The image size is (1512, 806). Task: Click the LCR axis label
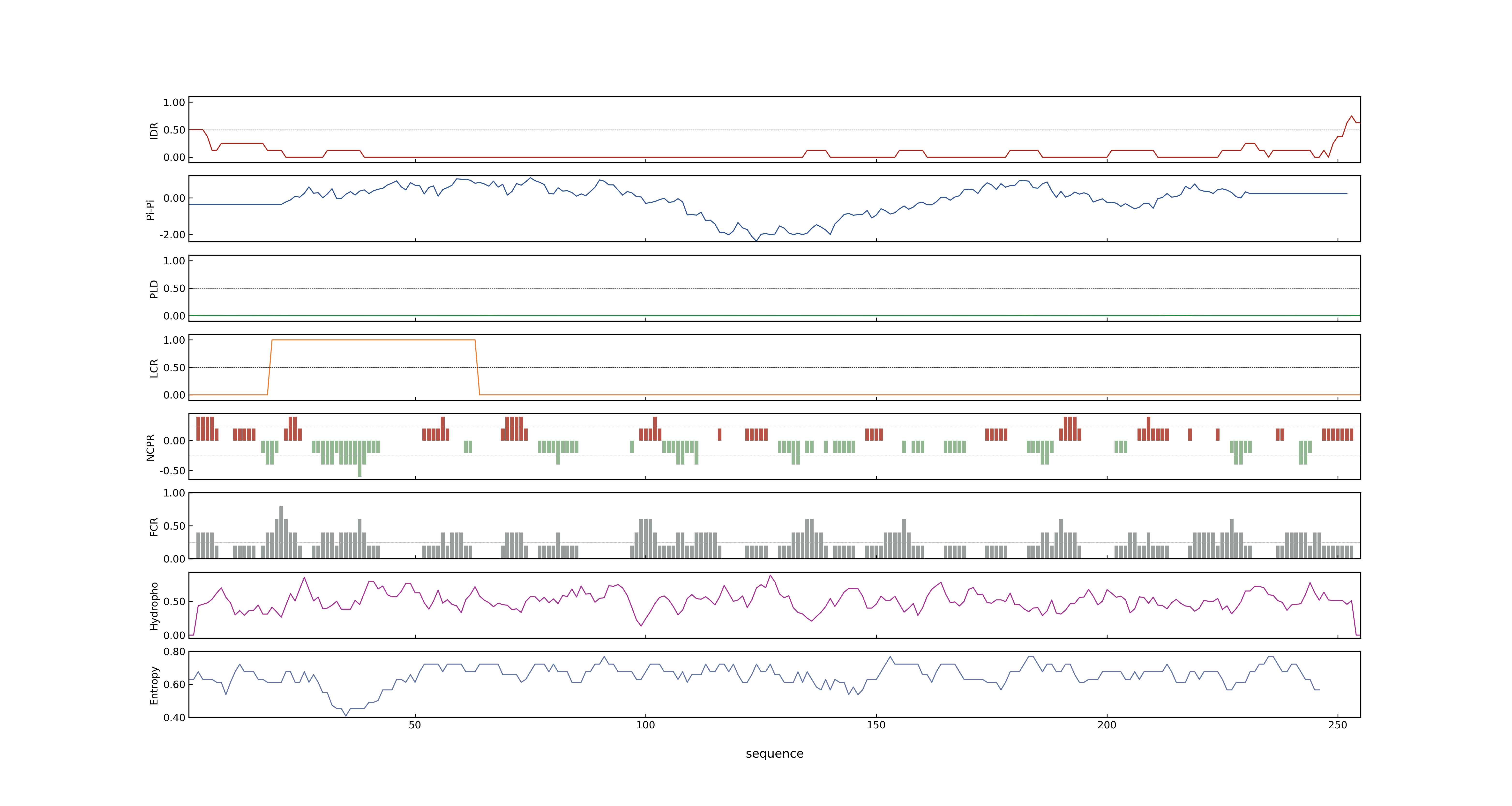click(x=154, y=368)
